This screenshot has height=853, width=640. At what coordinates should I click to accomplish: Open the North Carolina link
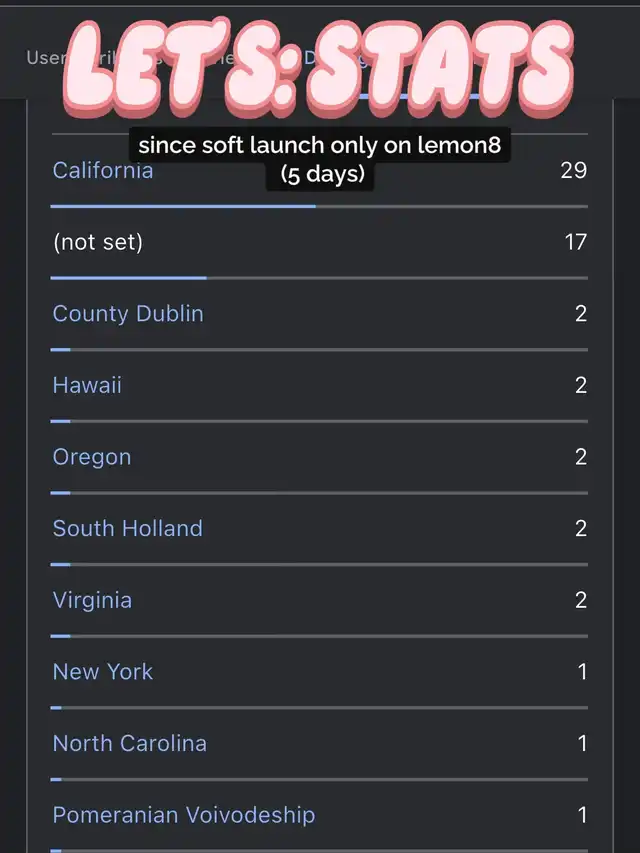[x=130, y=743]
